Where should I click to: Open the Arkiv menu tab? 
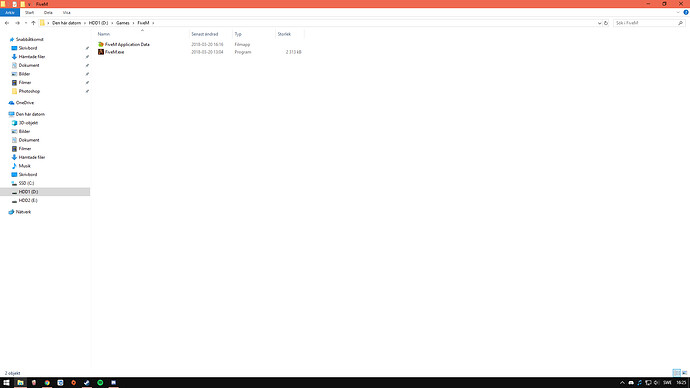10,12
